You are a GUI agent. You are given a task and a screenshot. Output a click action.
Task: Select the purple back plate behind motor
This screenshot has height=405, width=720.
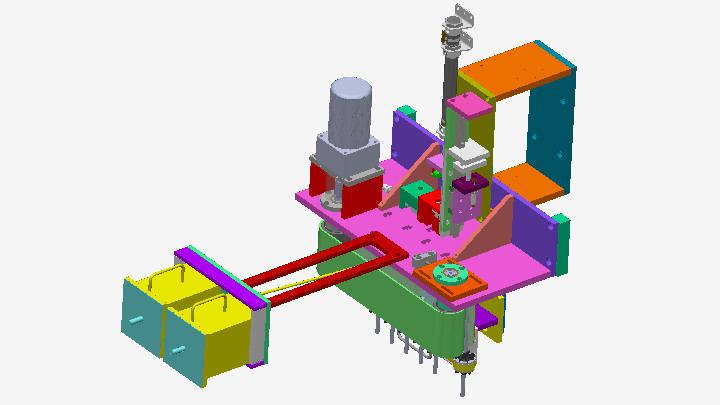coord(410,143)
